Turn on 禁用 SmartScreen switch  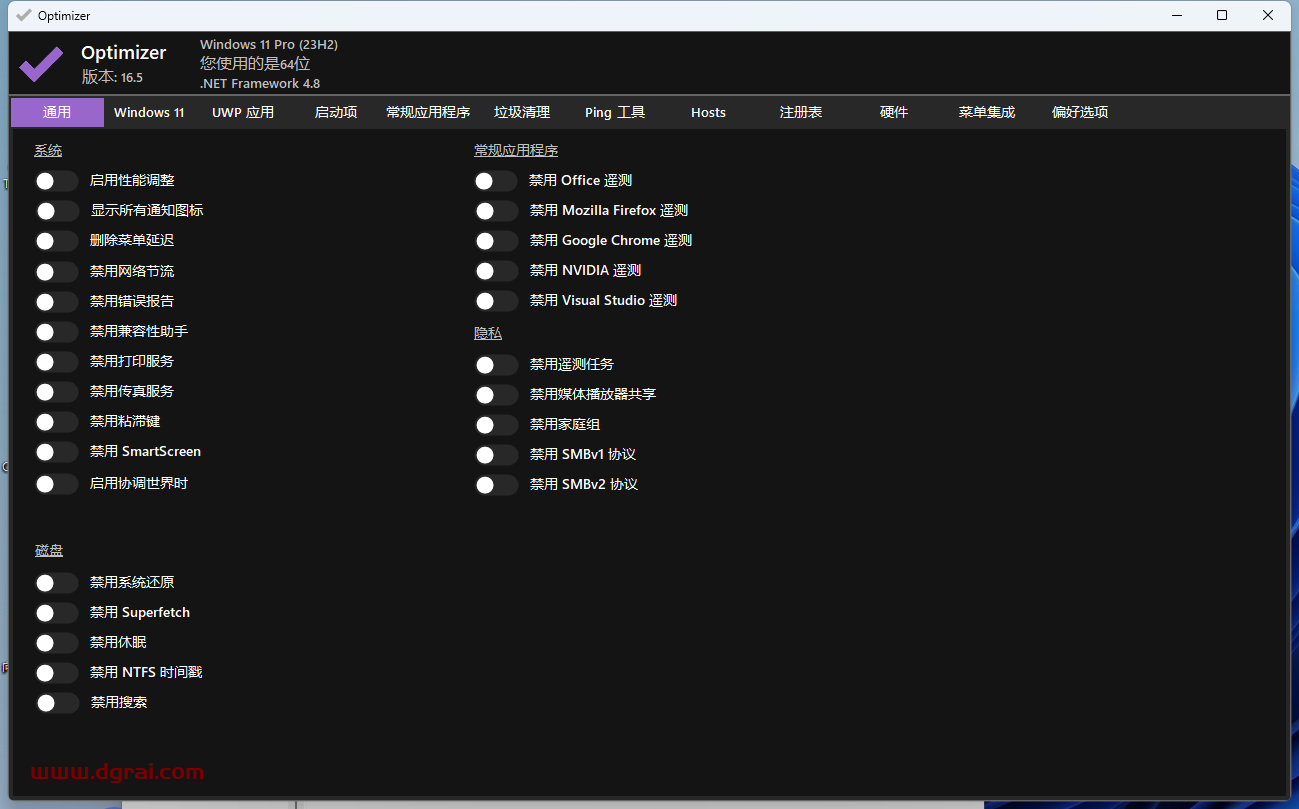(x=56, y=452)
